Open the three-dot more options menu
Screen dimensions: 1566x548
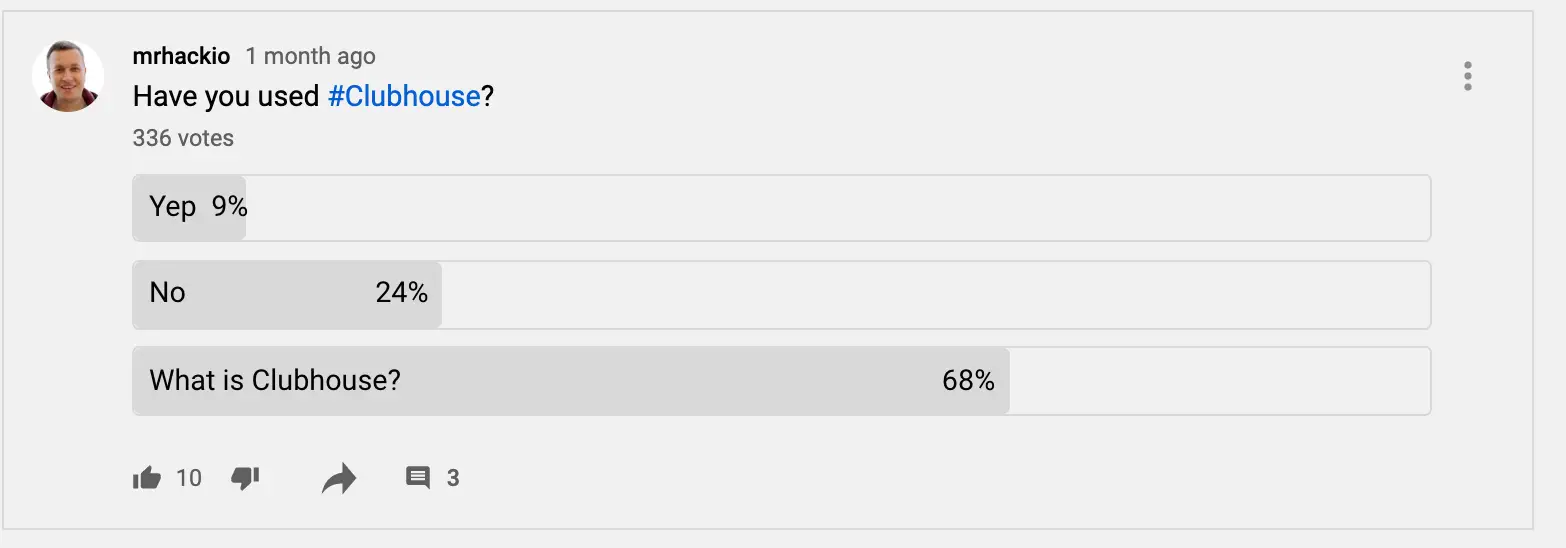pos(1467,76)
